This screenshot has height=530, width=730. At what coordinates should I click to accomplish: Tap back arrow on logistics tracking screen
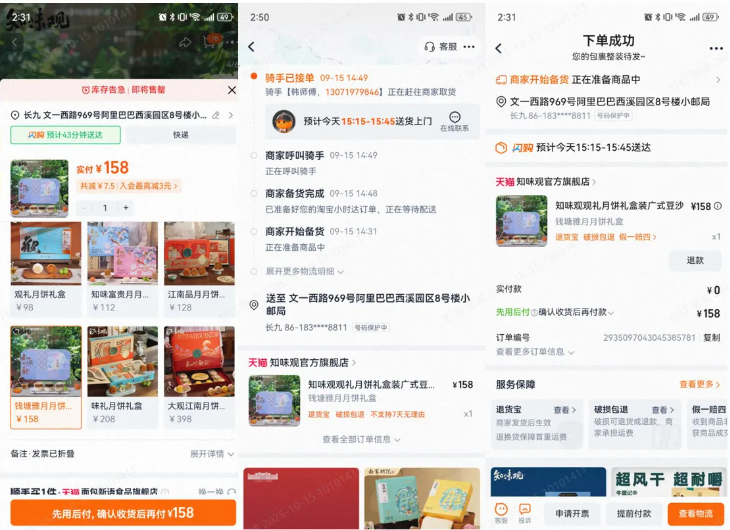click(x=252, y=47)
